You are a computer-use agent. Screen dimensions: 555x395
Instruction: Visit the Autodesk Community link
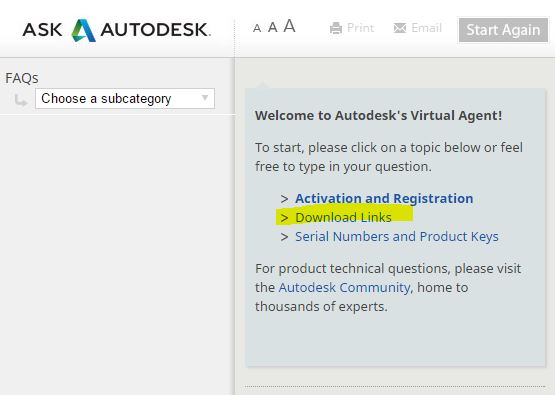[344, 287]
